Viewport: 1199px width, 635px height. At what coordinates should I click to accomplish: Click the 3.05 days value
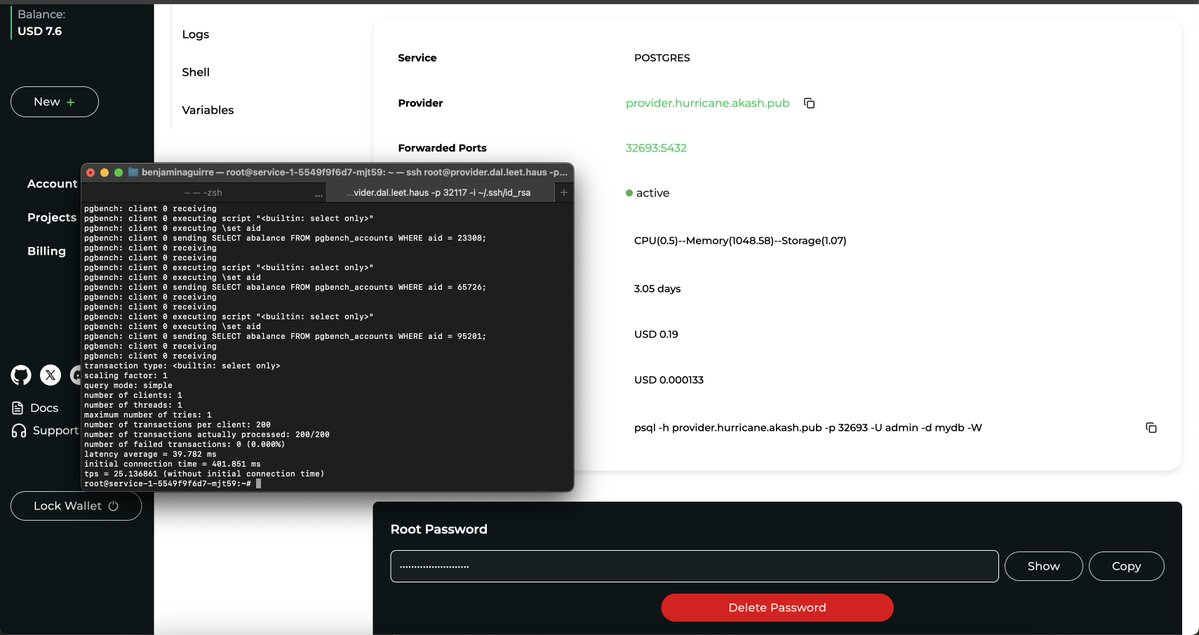[x=658, y=289]
